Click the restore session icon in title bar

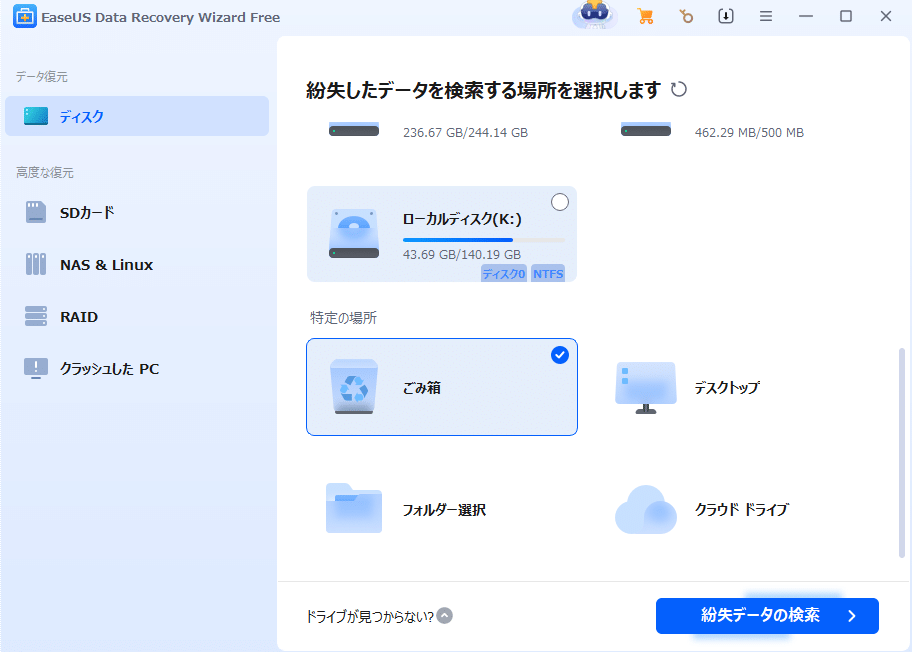pyautogui.click(x=686, y=16)
